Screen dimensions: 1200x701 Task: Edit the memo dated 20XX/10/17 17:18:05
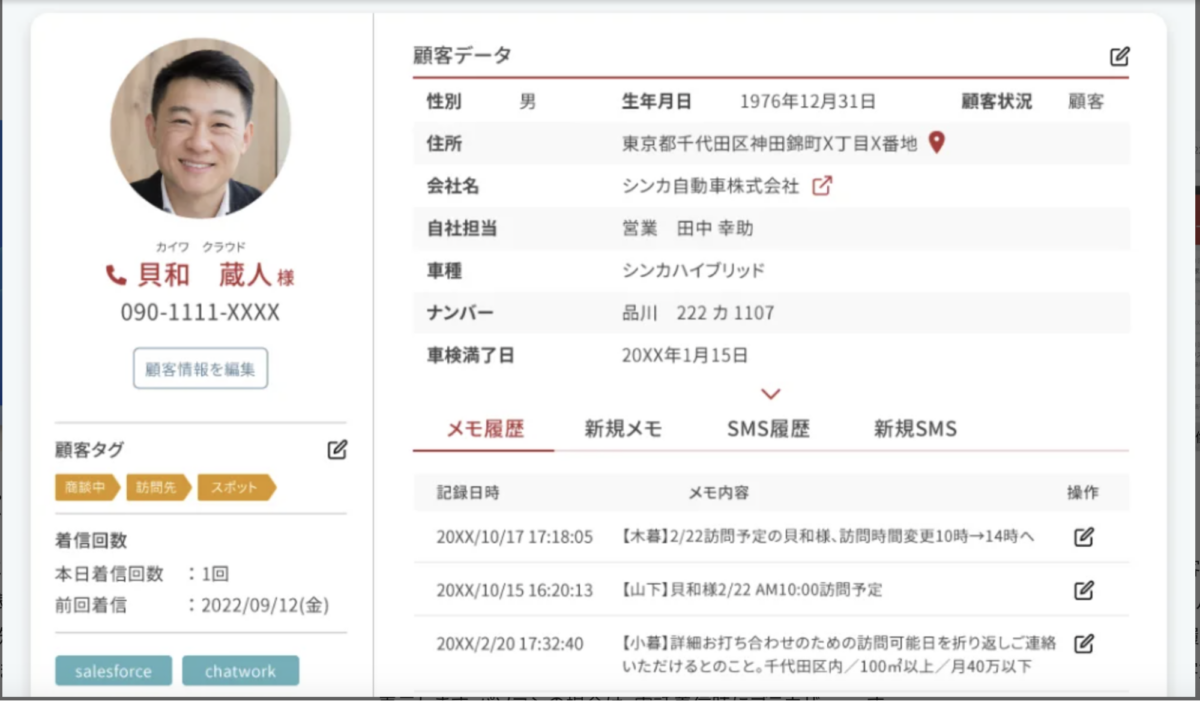pyautogui.click(x=1083, y=537)
